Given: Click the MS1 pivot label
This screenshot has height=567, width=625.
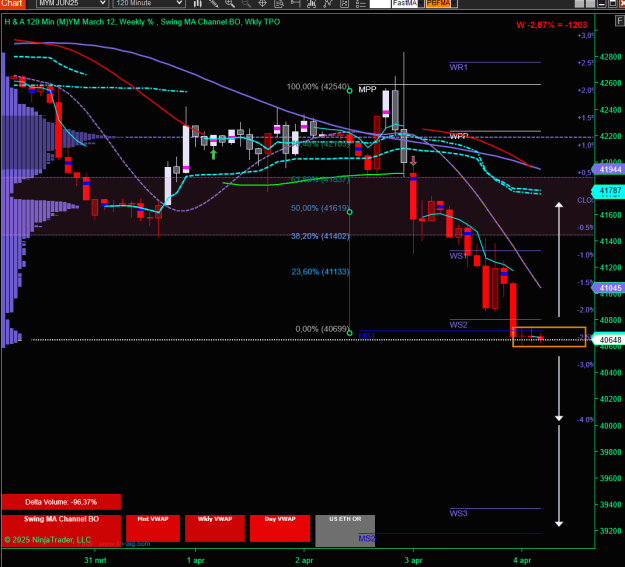Looking at the screenshot, I should coord(367,336).
